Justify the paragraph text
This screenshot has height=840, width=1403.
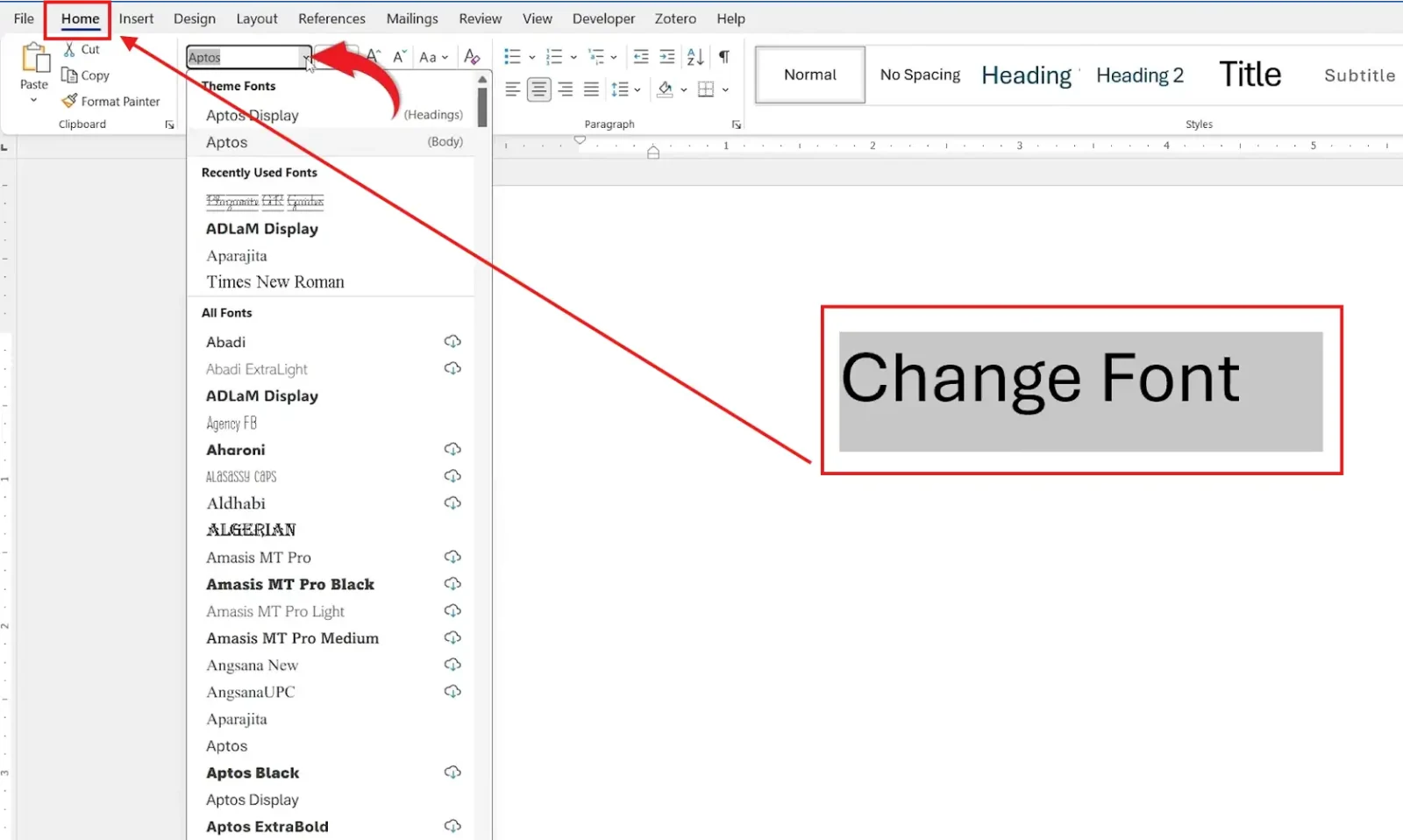[x=592, y=89]
